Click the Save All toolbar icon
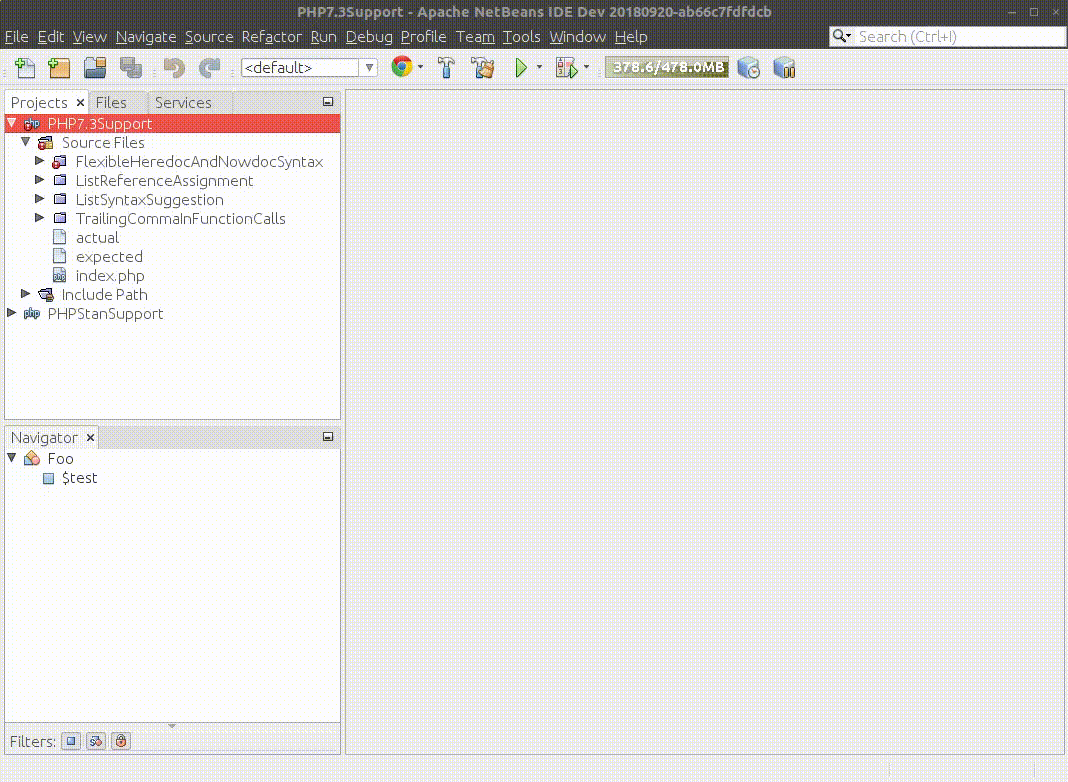Viewport: 1068px width, 782px height. point(131,67)
